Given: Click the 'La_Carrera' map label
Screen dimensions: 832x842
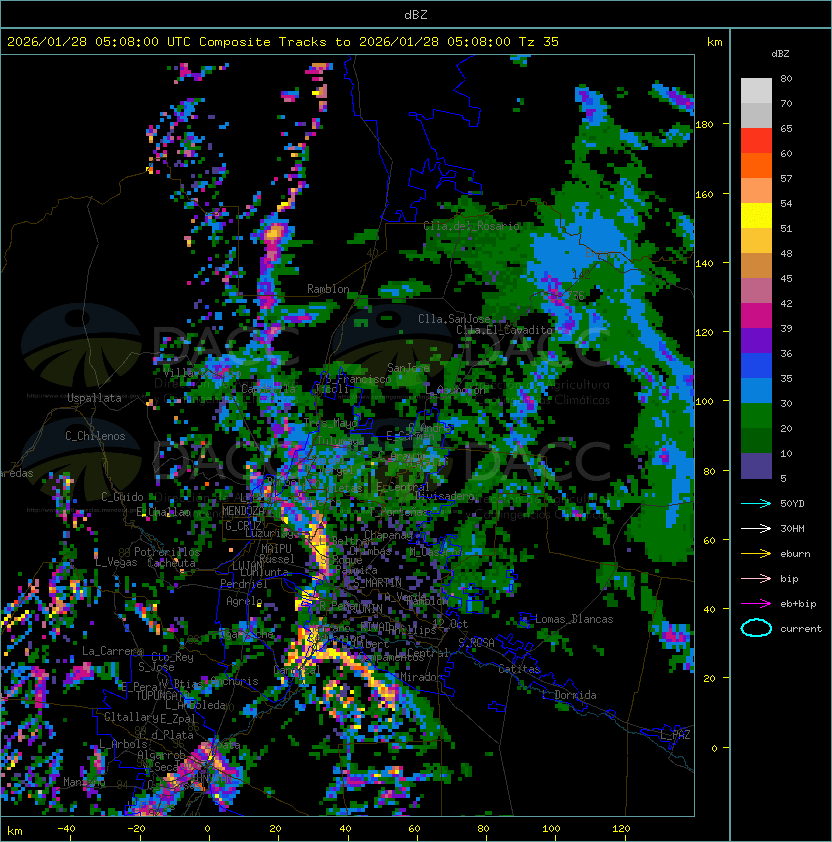Looking at the screenshot, I should click(x=112, y=651).
